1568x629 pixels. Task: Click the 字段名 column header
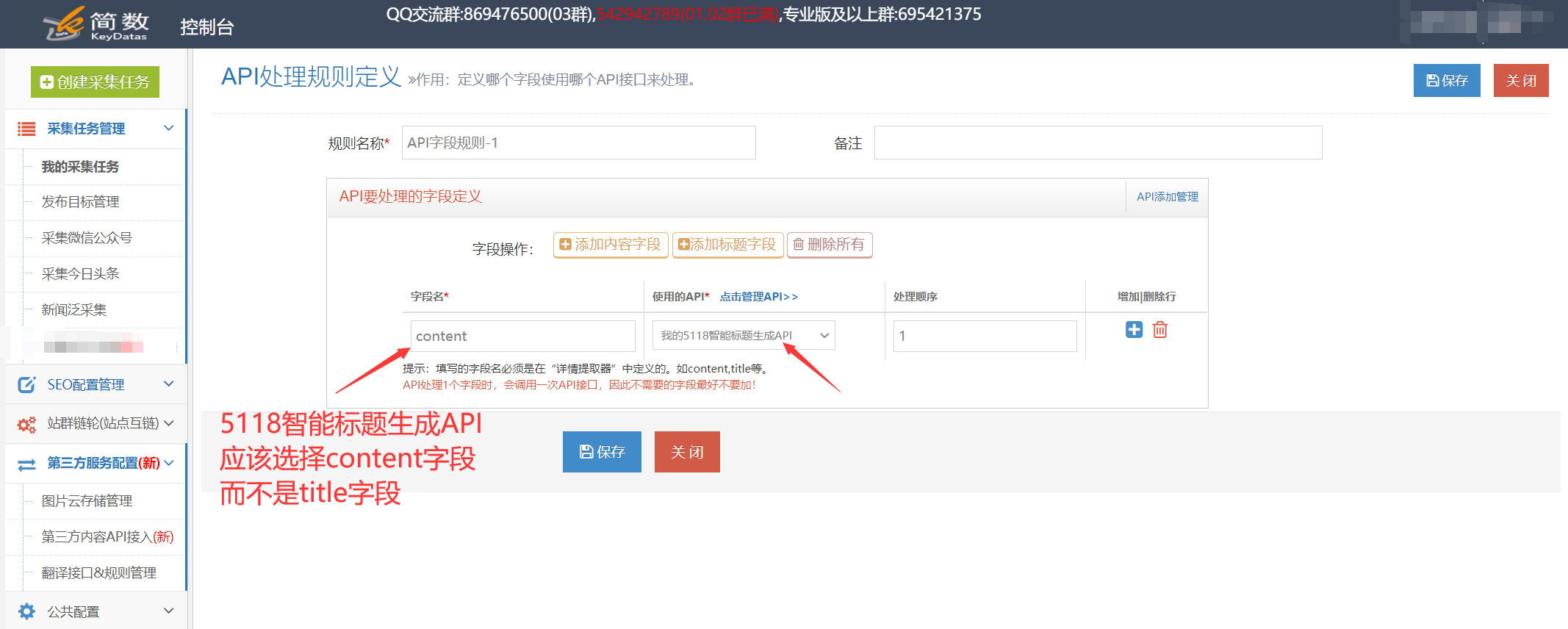(430, 297)
